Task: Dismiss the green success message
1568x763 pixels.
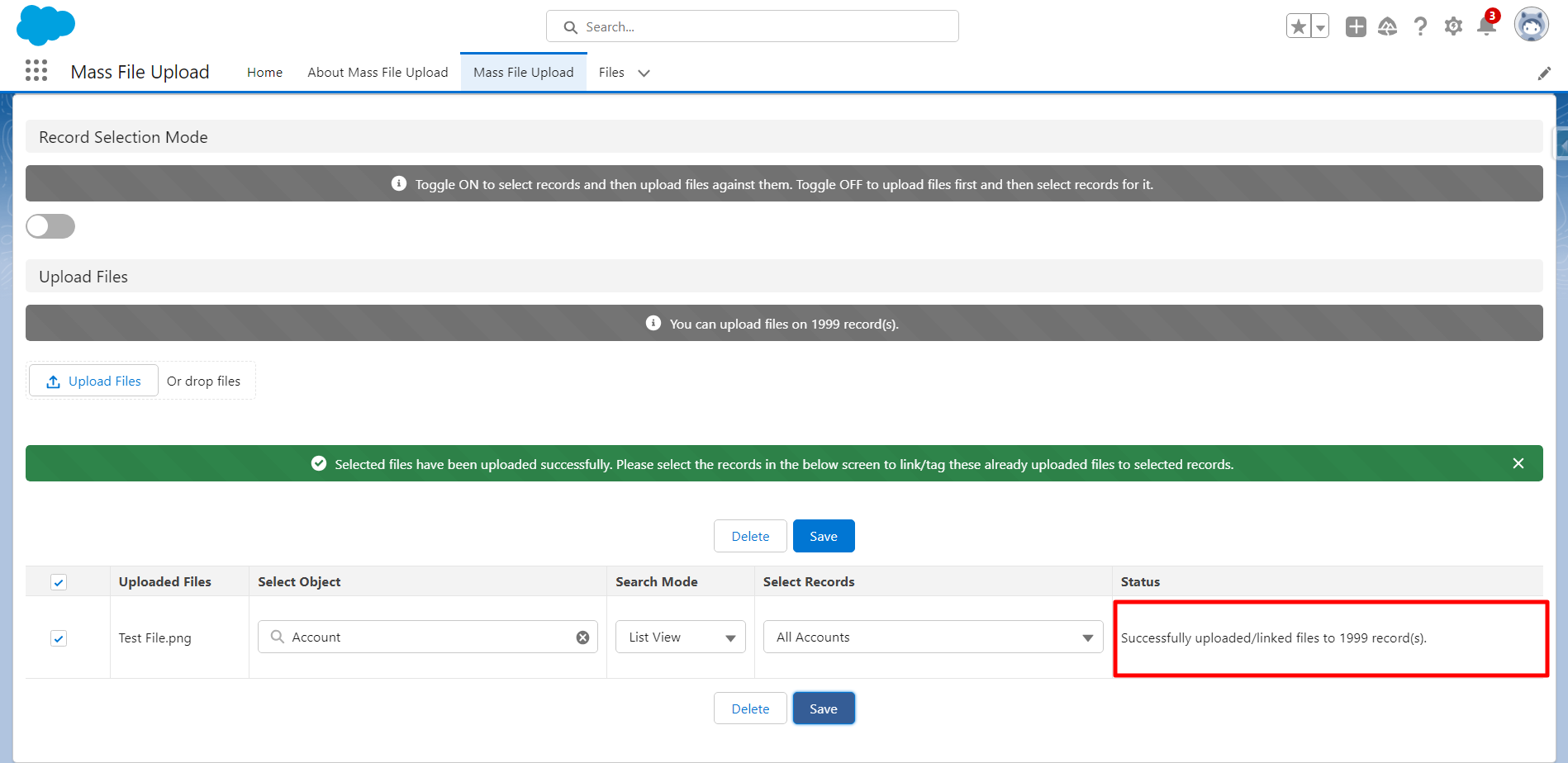Action: click(x=1518, y=463)
